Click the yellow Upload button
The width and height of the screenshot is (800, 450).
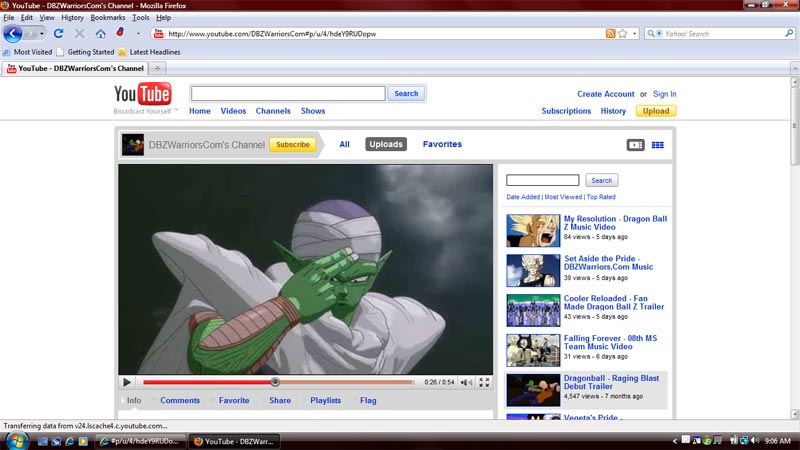point(656,111)
